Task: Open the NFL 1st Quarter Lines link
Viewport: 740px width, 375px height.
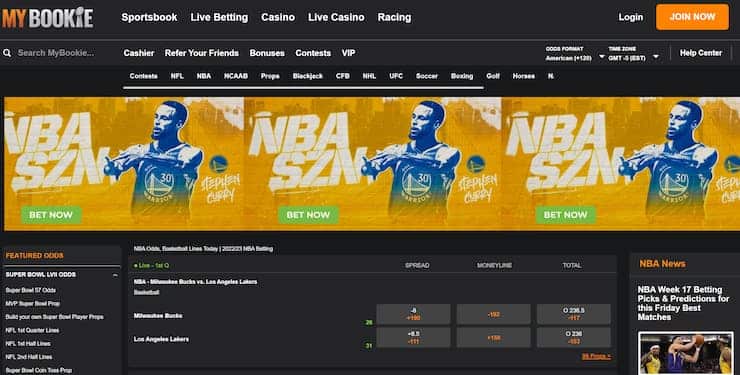Action: (32, 330)
